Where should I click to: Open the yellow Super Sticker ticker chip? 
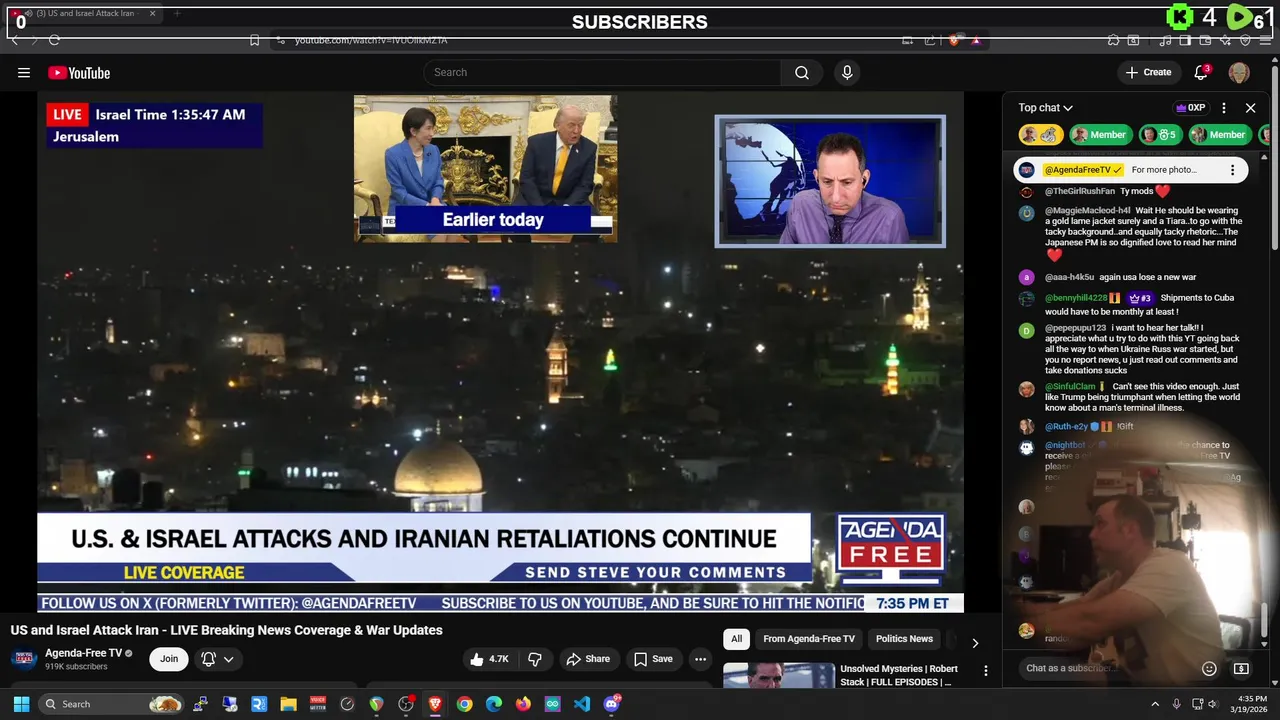[x=1040, y=134]
